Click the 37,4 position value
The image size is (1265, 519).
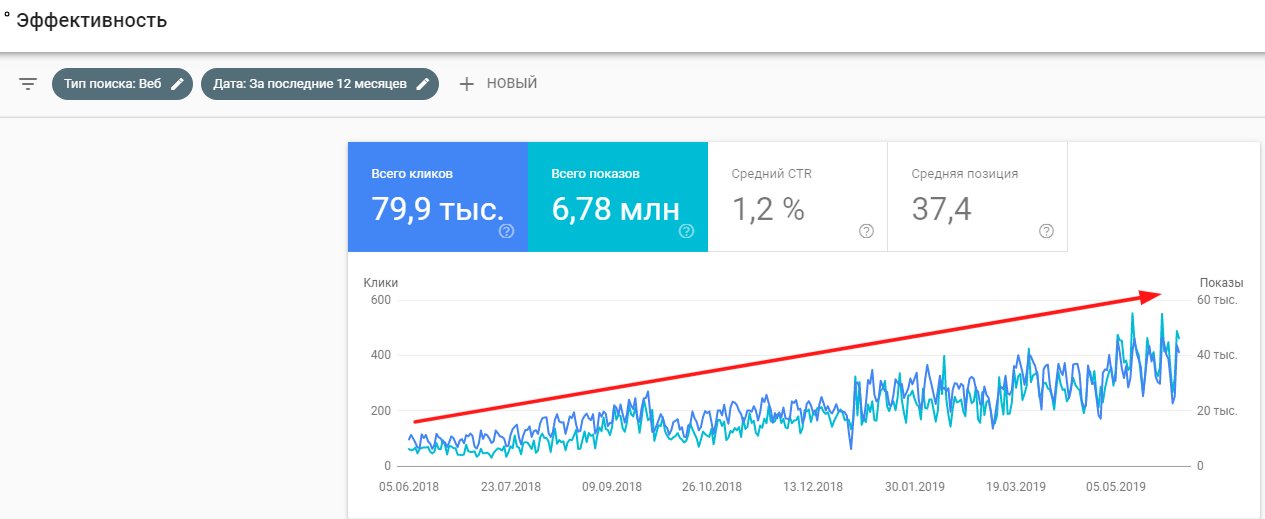[x=942, y=209]
